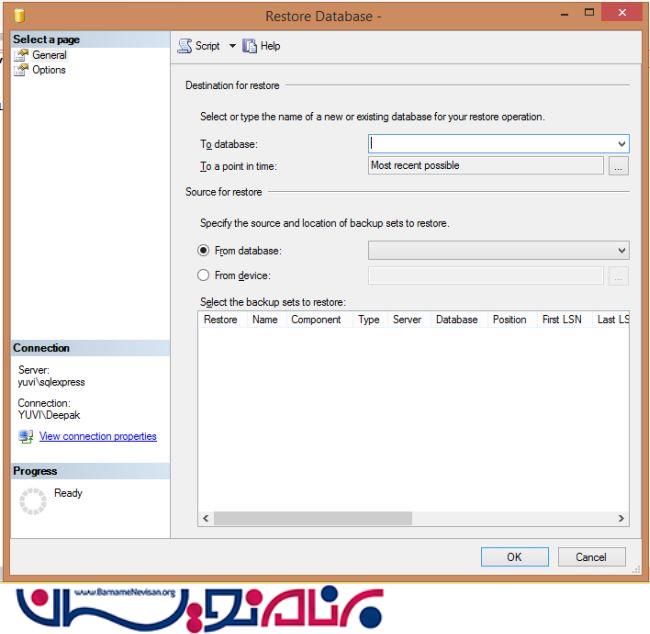Click the horizontal scrollbar right arrow

[621, 519]
